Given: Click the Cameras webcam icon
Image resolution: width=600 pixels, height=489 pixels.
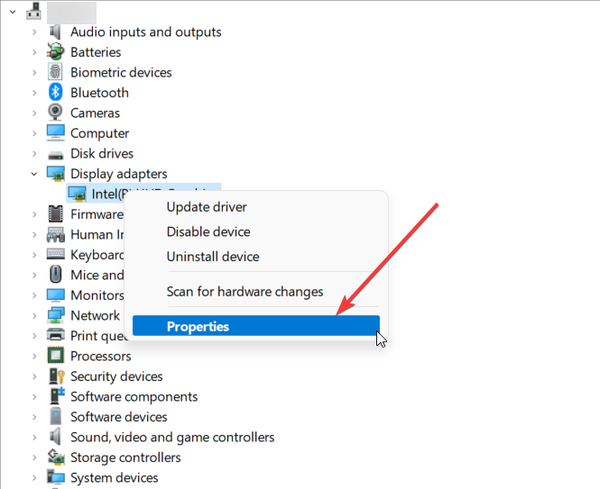Looking at the screenshot, I should (x=57, y=113).
